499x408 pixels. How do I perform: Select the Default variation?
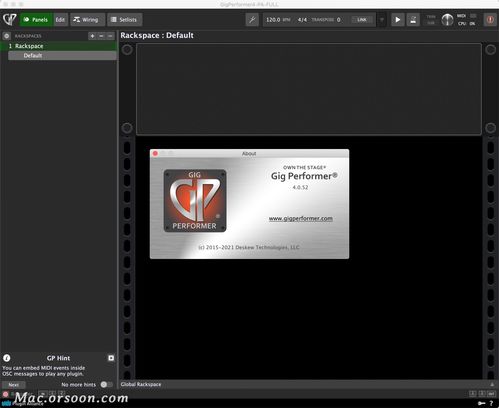[x=62, y=55]
